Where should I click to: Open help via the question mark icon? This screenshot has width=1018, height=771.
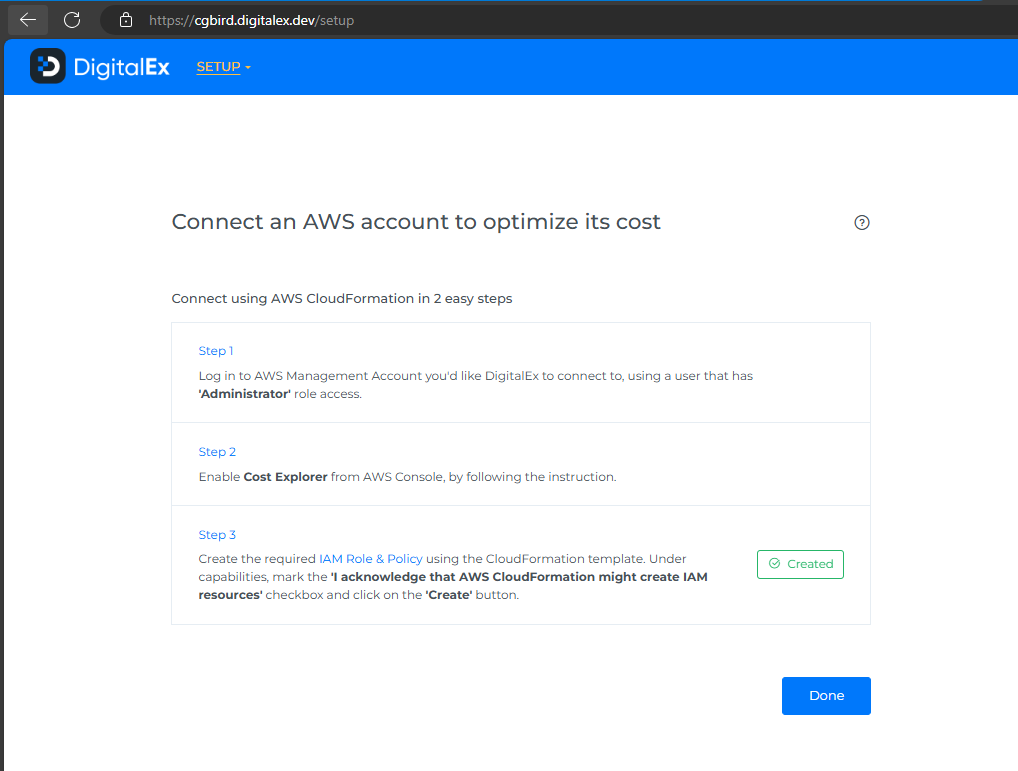(862, 223)
